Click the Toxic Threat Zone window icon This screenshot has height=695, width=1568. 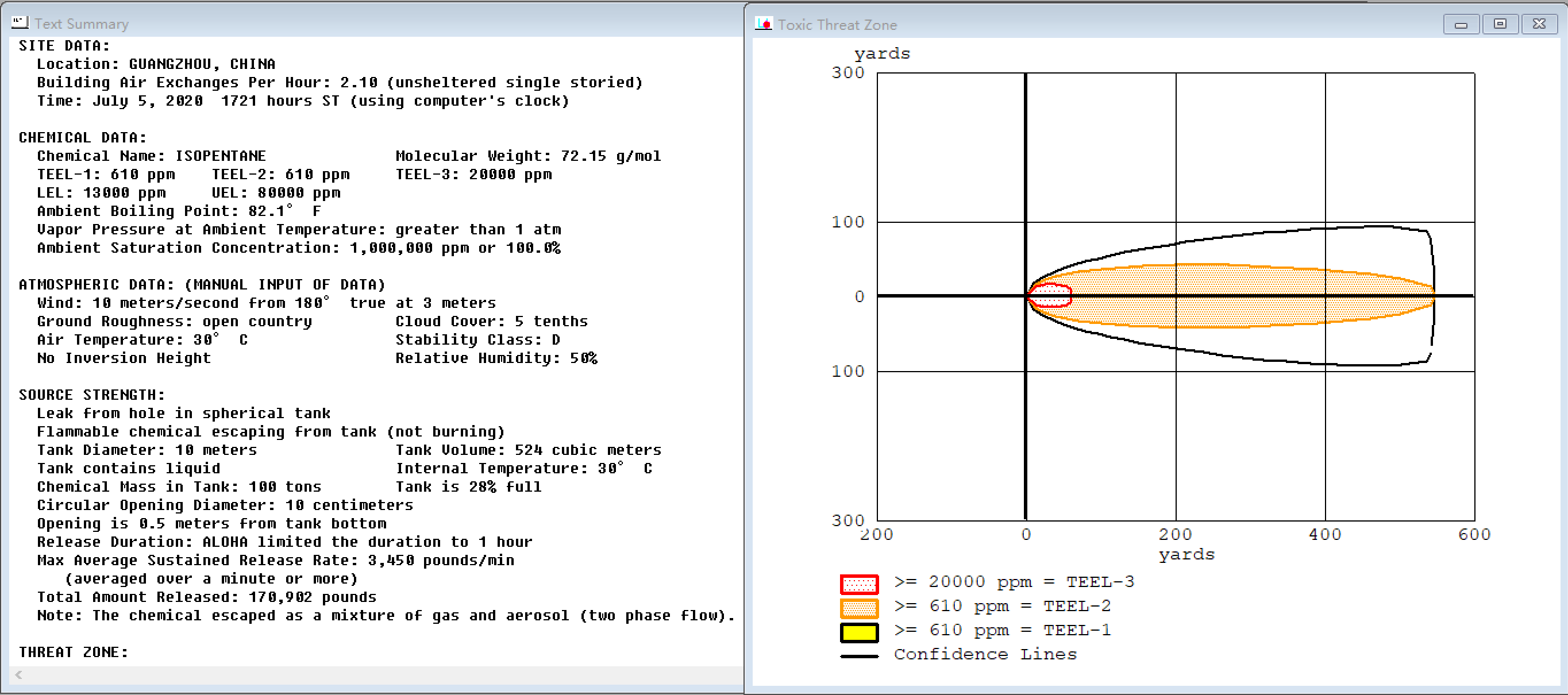(x=763, y=24)
